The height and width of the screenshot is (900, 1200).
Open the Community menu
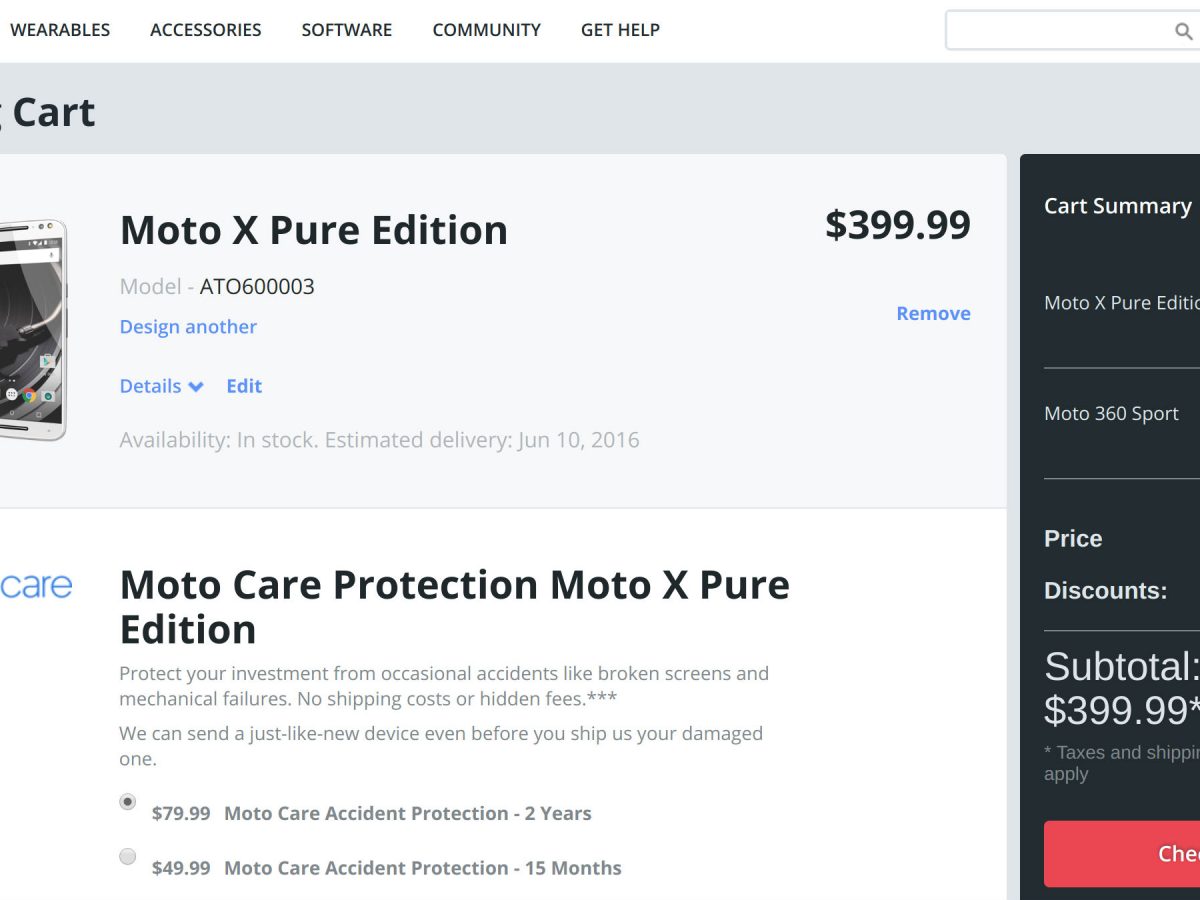[x=486, y=30]
